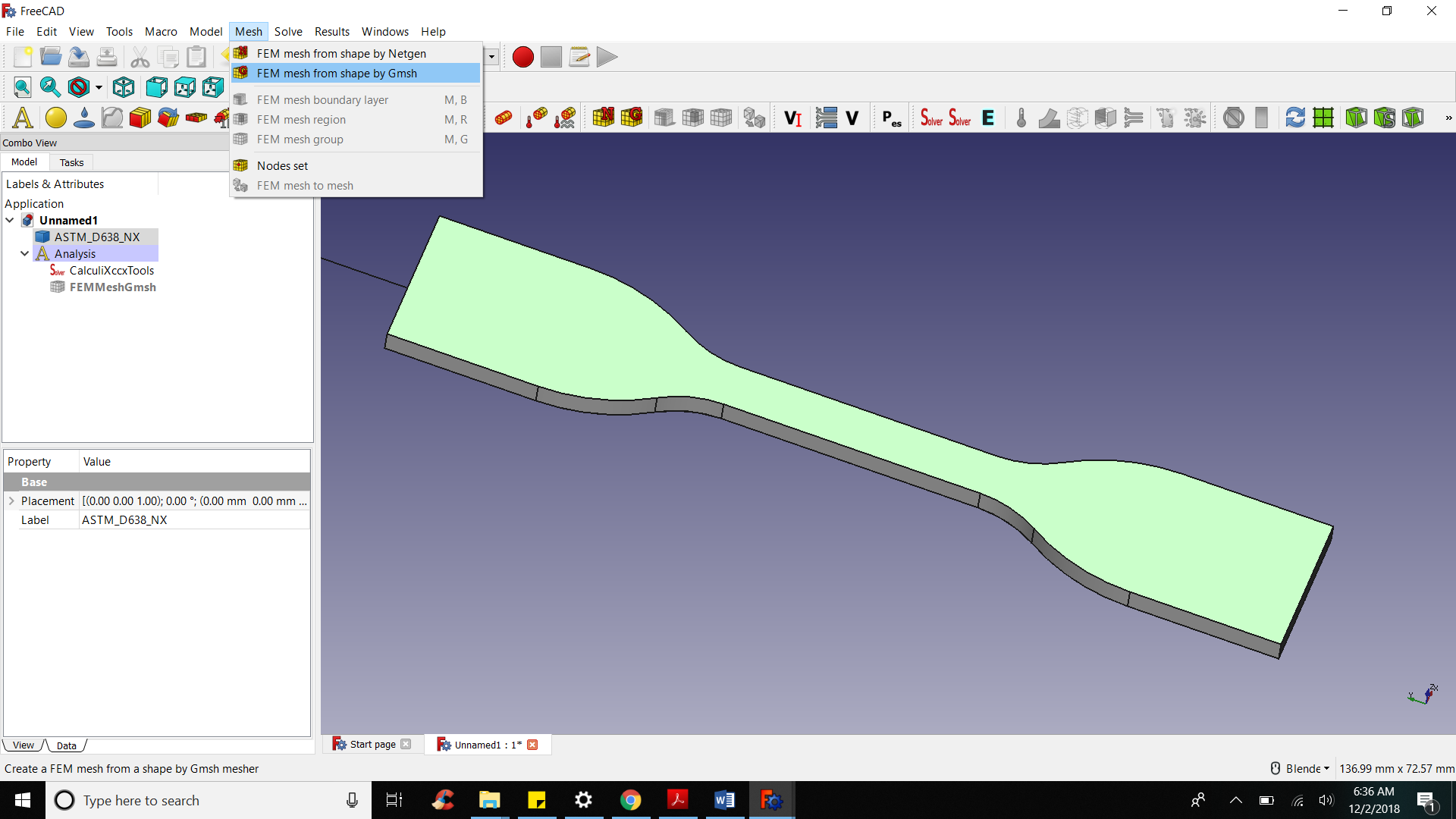Switch to the Data property tab
This screenshot has height=819, width=1456.
point(66,745)
